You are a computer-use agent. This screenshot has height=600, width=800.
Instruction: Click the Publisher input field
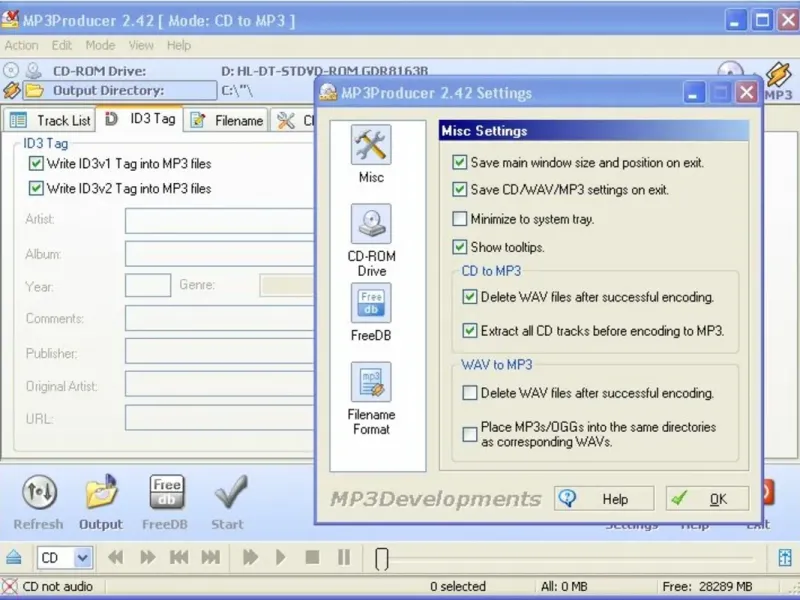click(220, 351)
